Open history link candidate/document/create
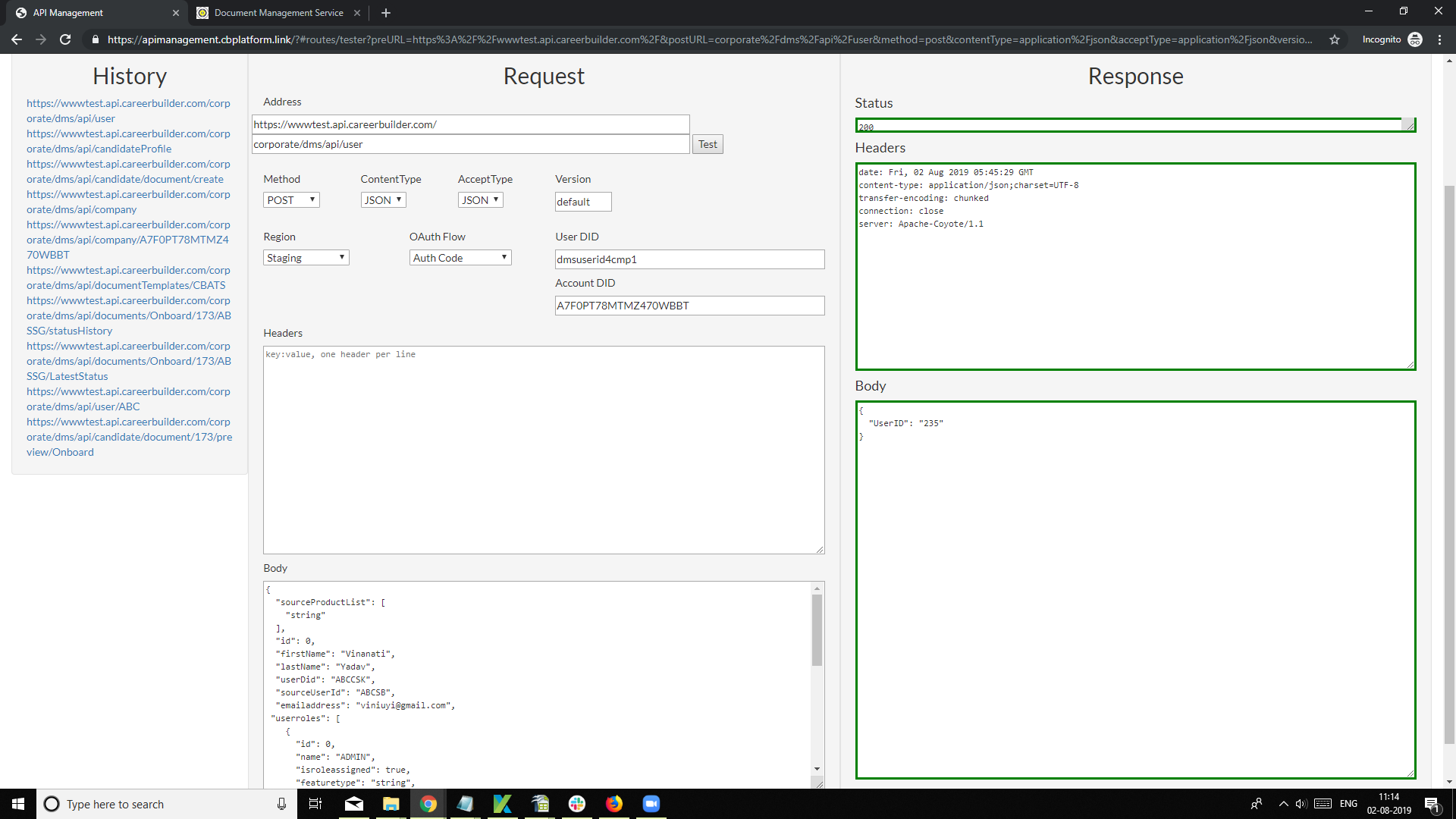 tap(128, 171)
